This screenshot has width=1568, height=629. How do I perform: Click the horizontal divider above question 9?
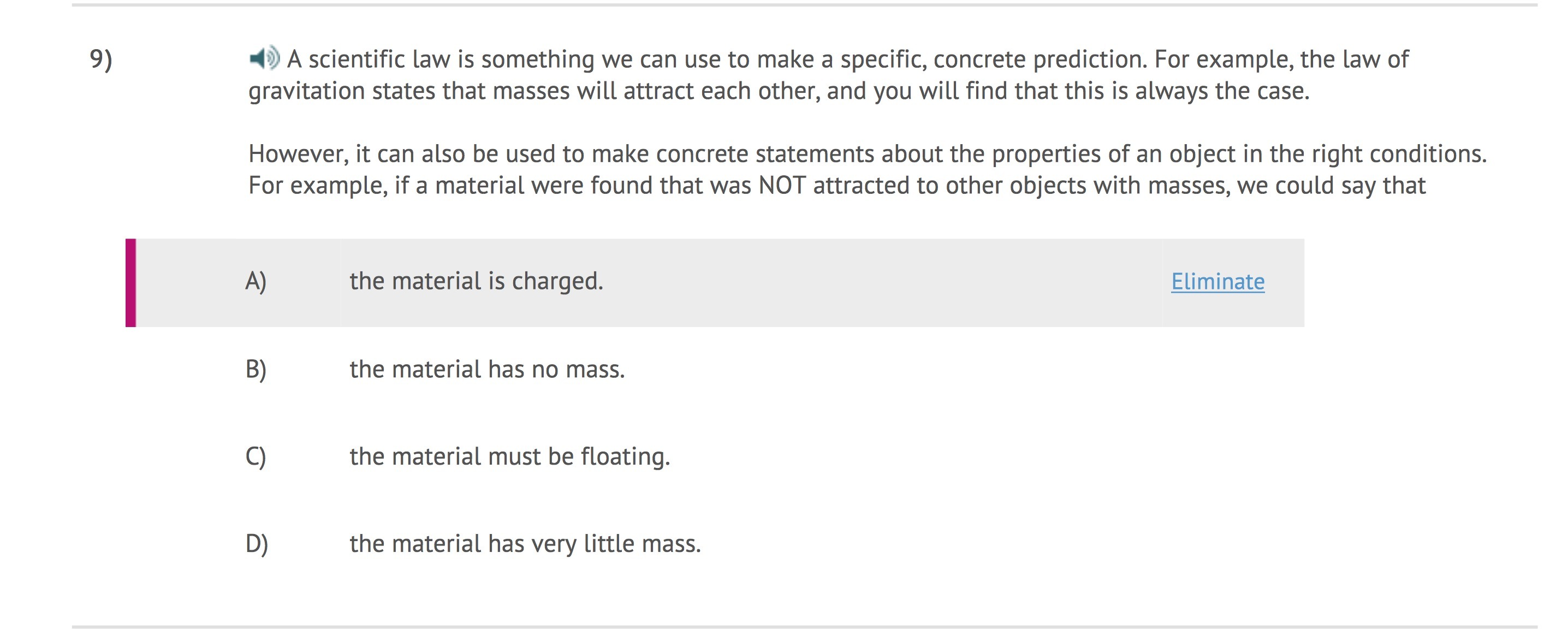click(804, 5)
